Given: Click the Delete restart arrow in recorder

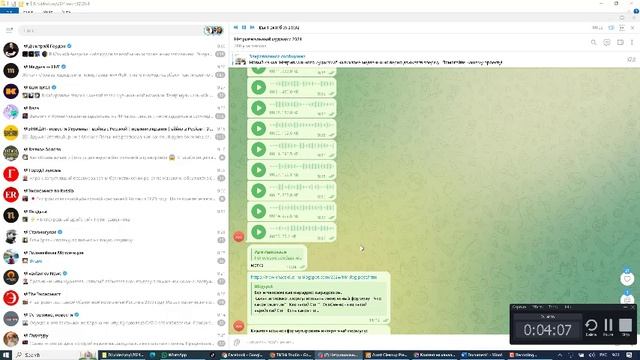Looking at the screenshot, I should [x=591, y=327].
